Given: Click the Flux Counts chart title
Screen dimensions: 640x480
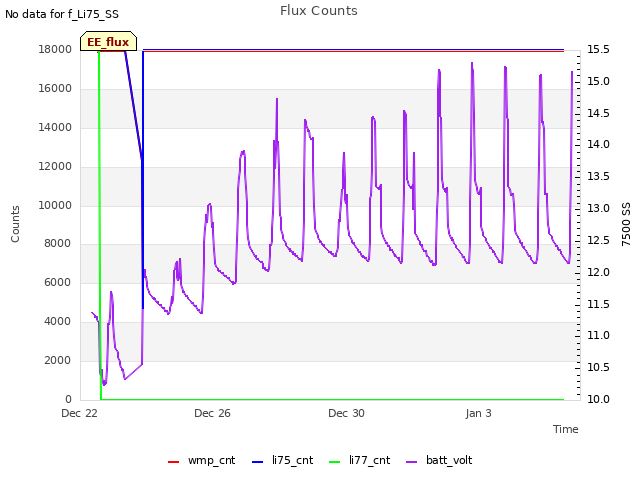Looking at the screenshot, I should point(319,11).
